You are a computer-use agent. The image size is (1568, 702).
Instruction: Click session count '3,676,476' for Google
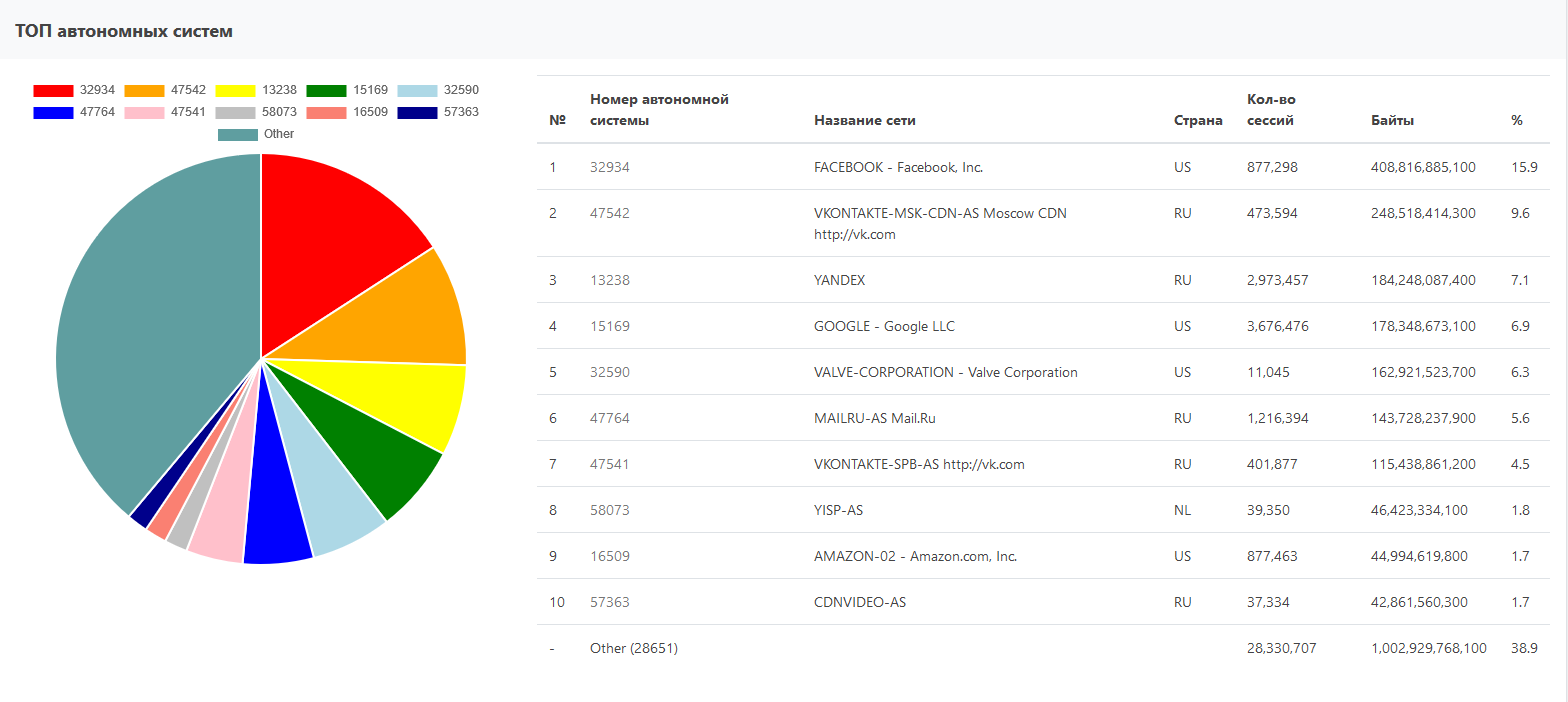1278,326
